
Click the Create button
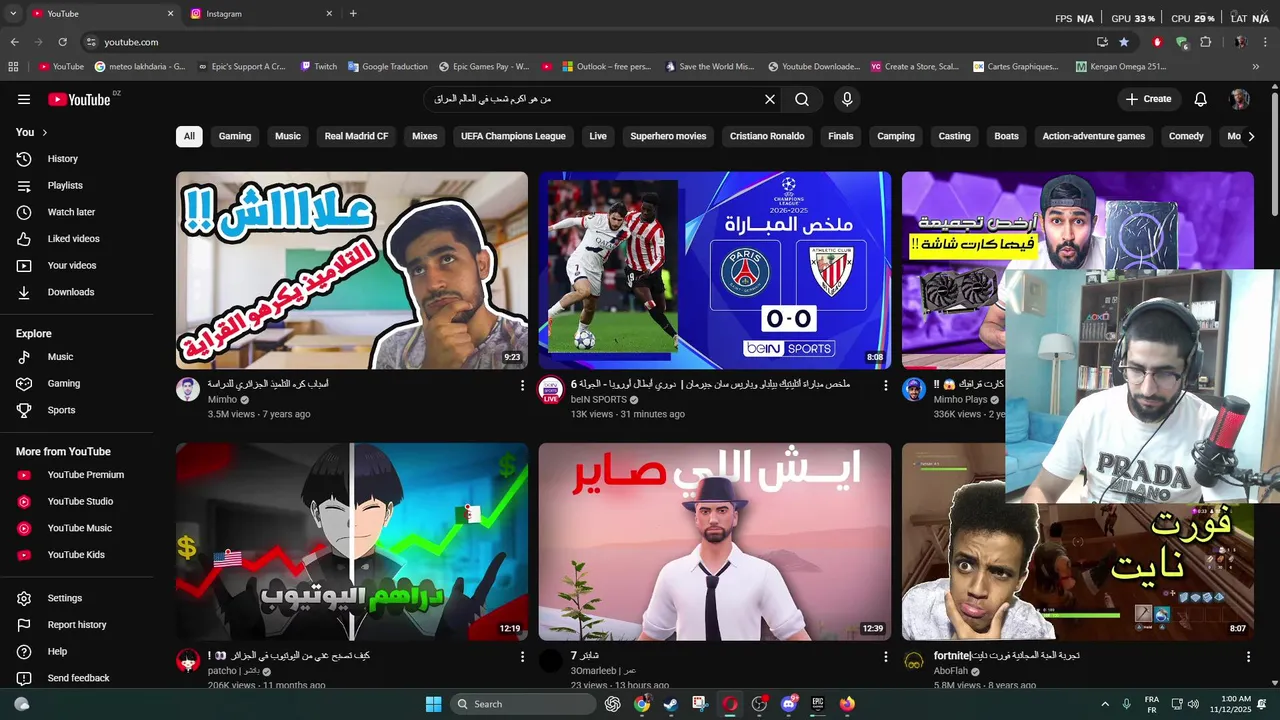1148,99
